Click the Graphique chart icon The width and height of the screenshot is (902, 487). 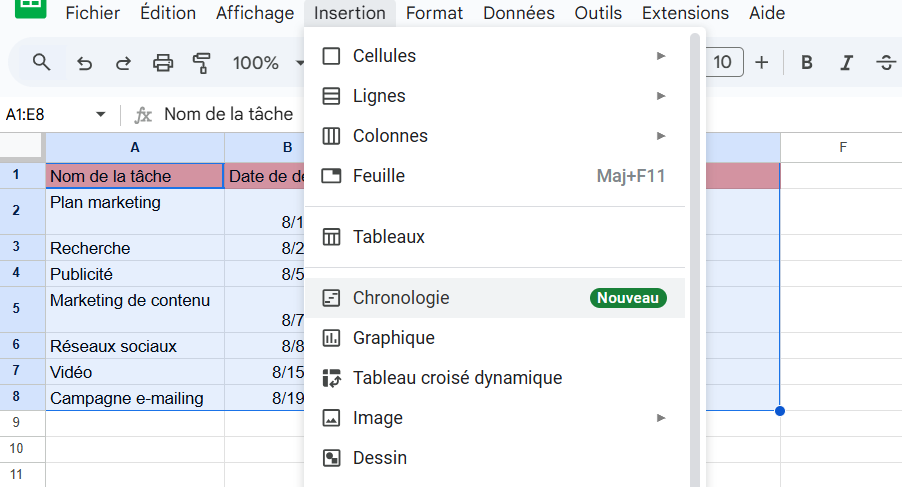(331, 338)
